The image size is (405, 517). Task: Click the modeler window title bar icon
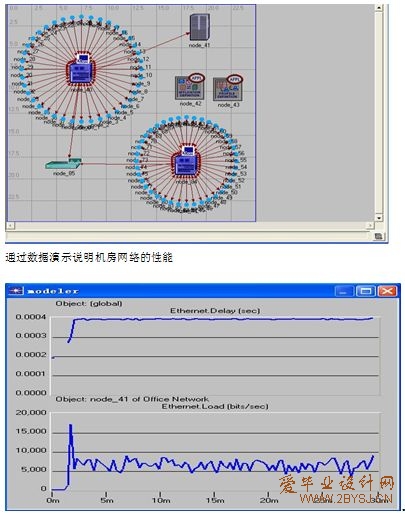point(15,291)
